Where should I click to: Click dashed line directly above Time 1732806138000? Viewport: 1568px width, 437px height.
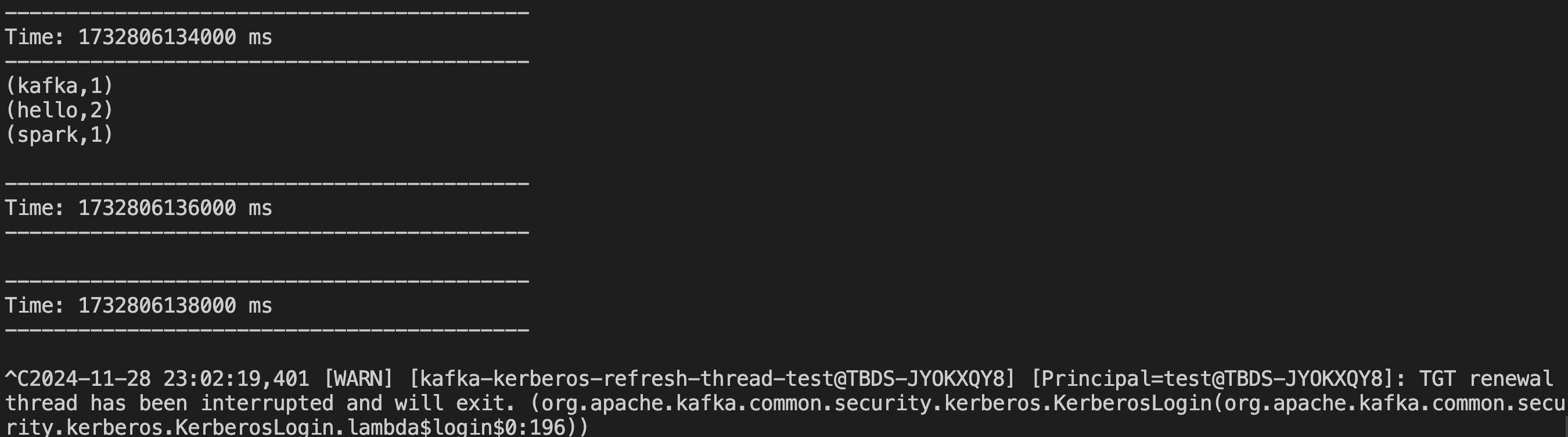pyautogui.click(x=267, y=281)
